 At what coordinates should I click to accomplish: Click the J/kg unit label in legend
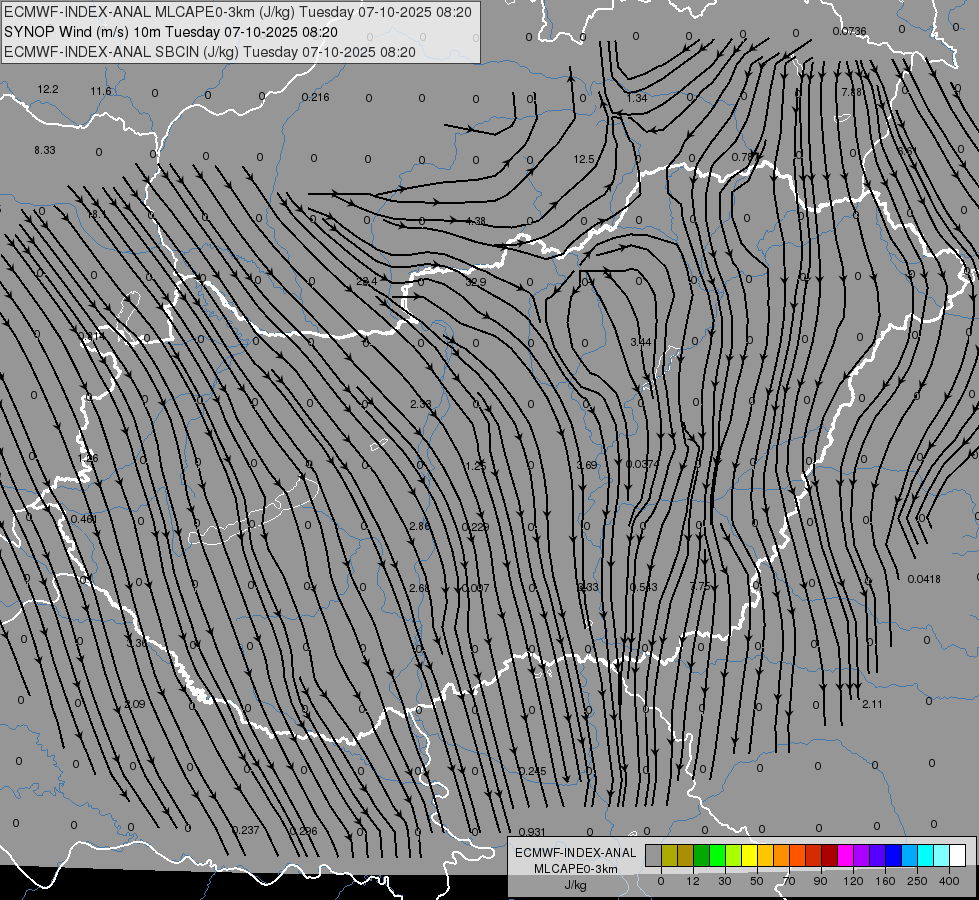click(575, 885)
